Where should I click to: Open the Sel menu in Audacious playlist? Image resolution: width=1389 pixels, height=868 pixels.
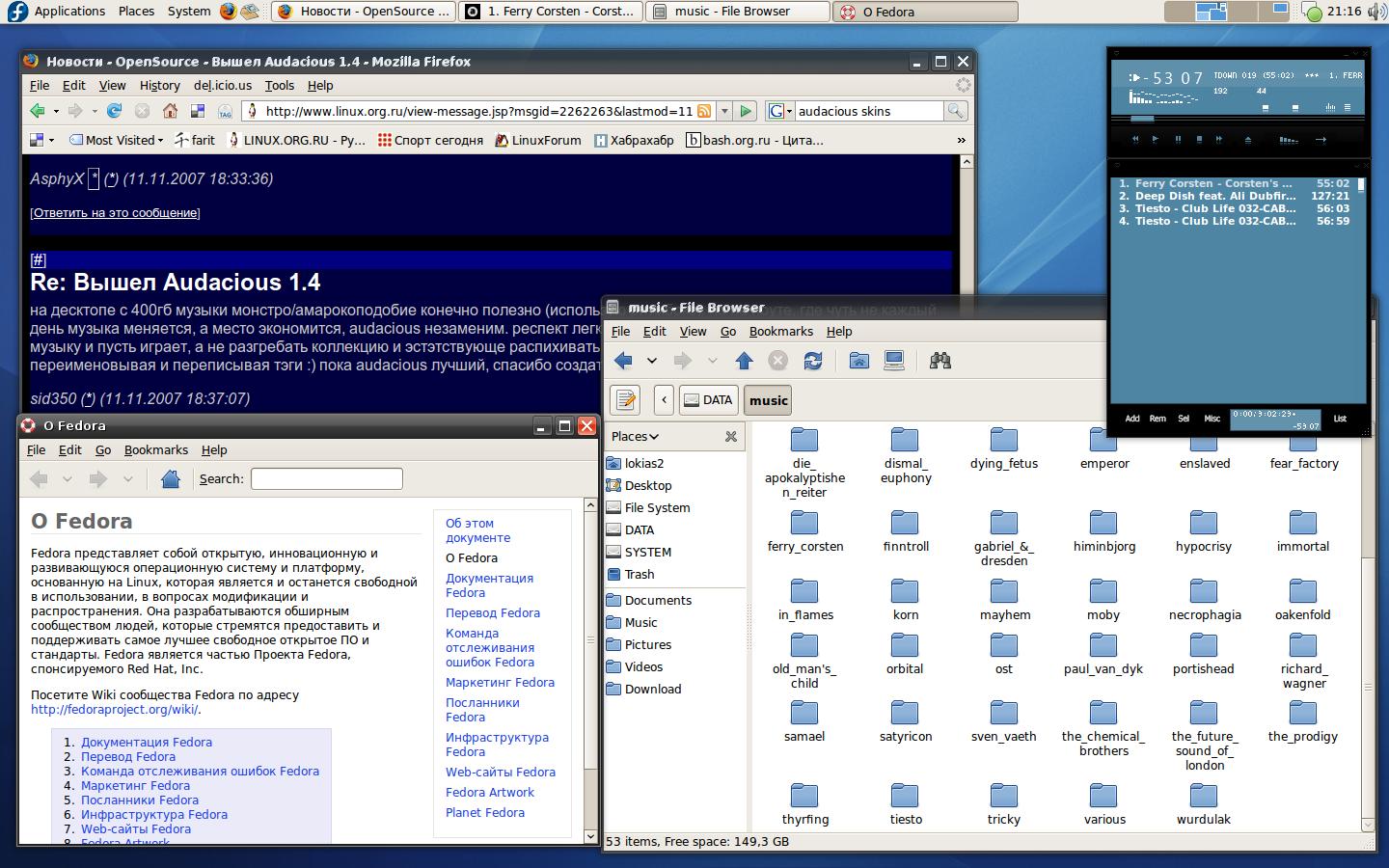click(1184, 419)
